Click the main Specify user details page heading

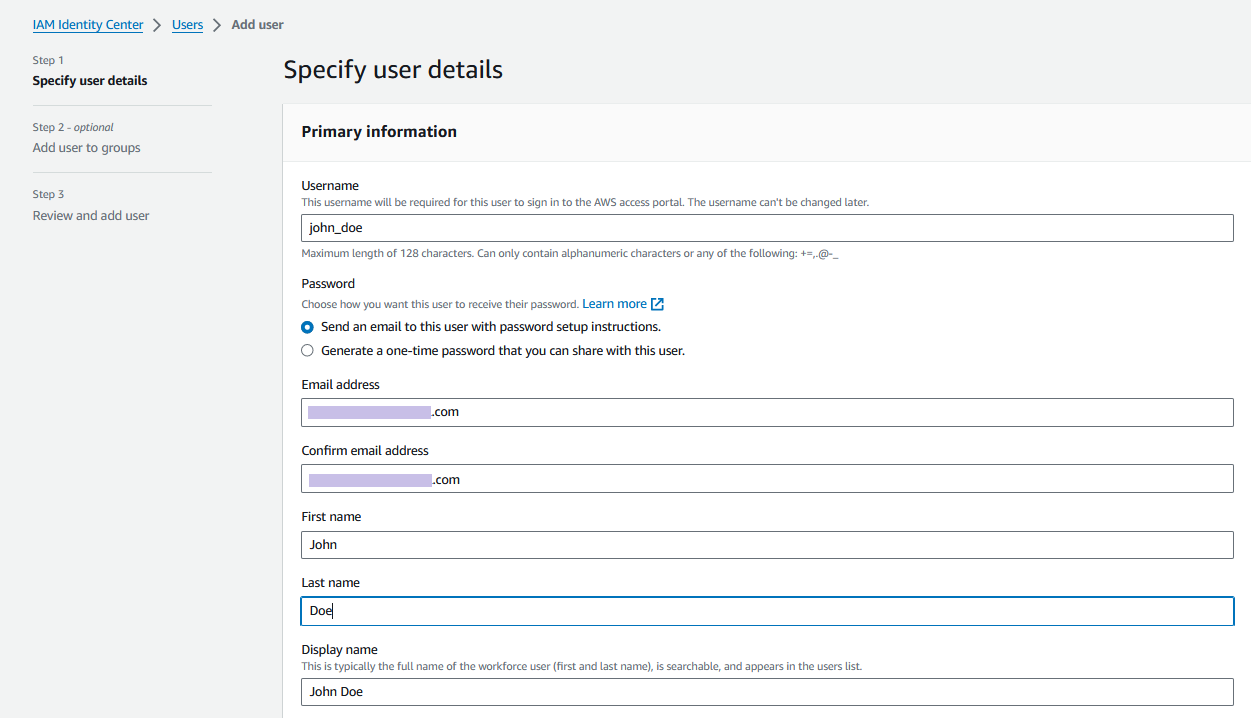[393, 70]
